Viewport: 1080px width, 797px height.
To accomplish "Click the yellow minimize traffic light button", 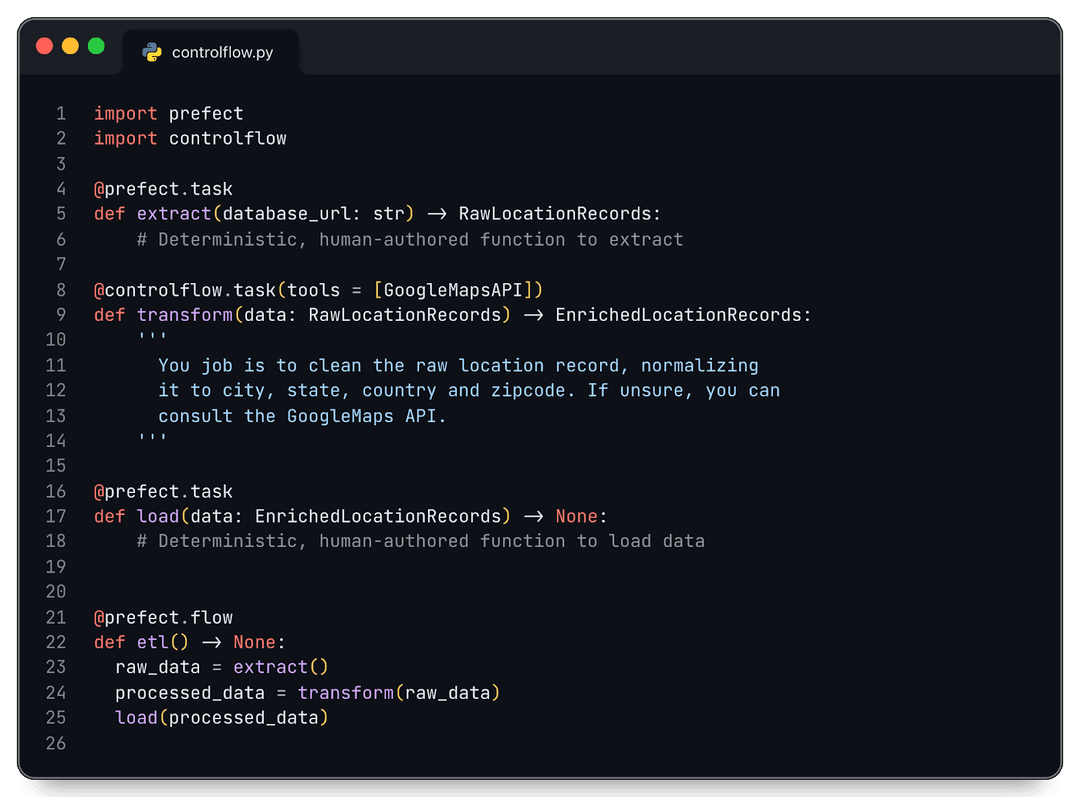I will coord(69,45).
